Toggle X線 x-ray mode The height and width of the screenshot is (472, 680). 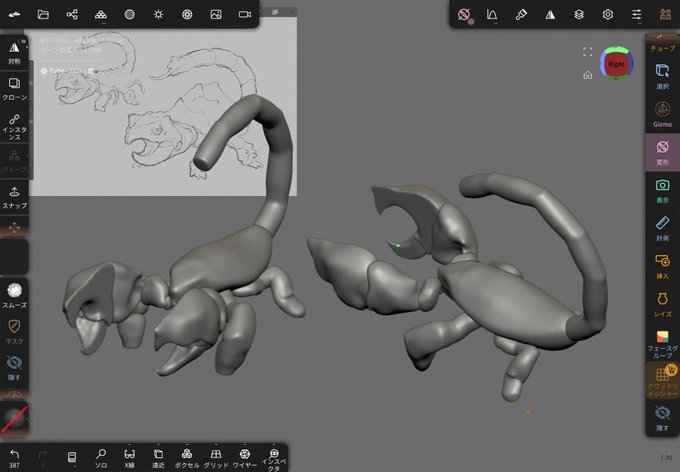(x=129, y=458)
